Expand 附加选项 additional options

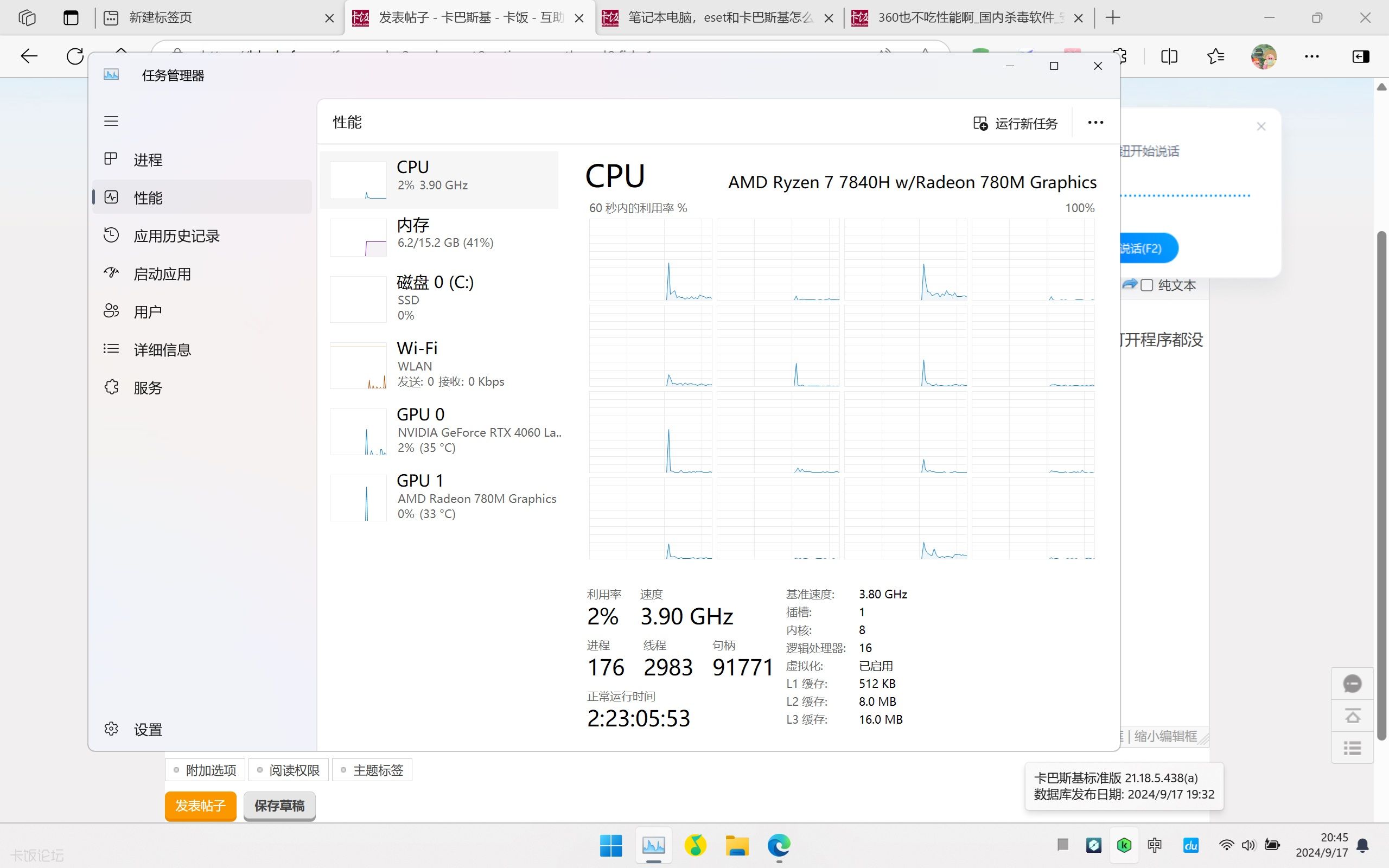tap(205, 770)
